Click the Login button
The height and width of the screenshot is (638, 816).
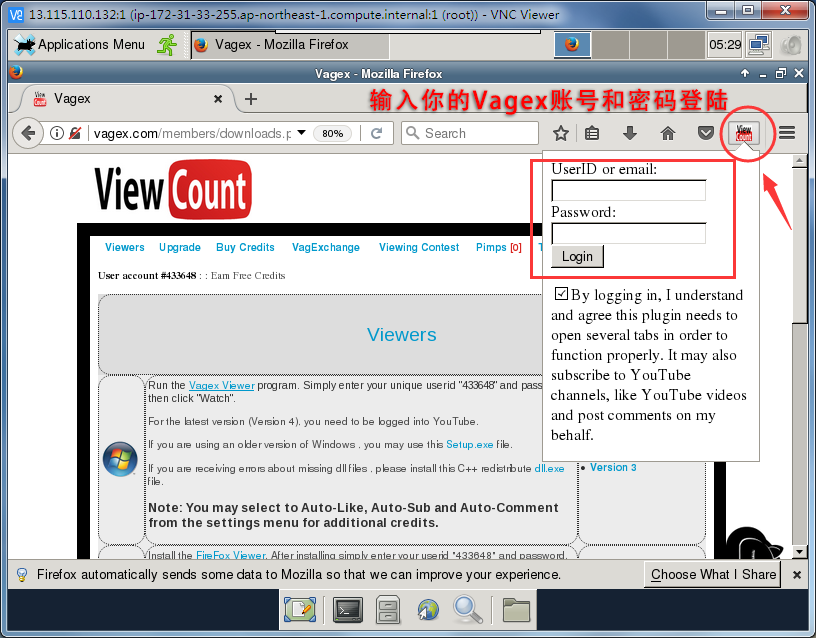pos(577,257)
